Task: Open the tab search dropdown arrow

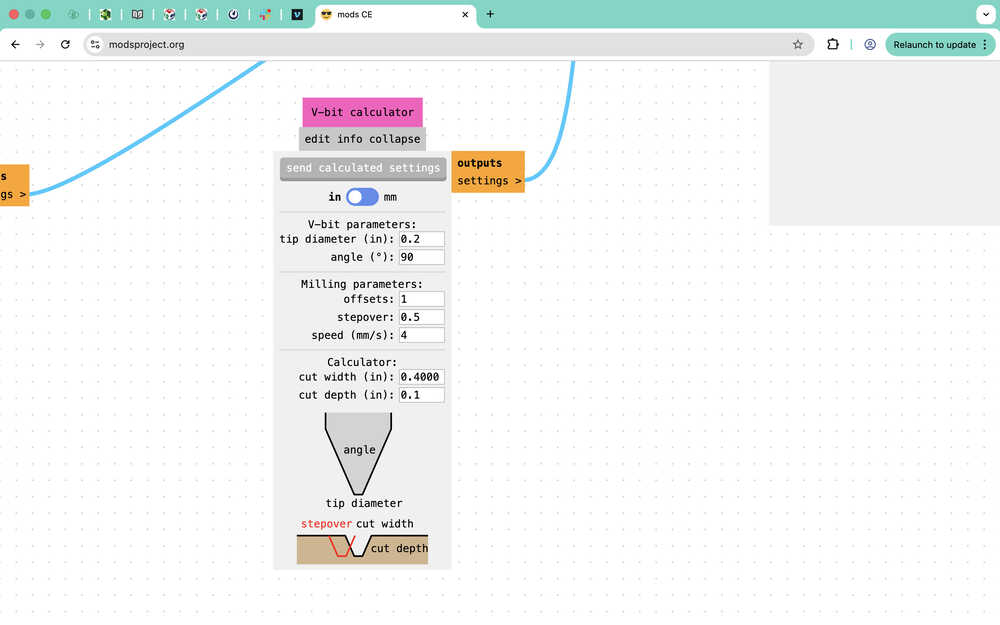Action: pyautogui.click(x=985, y=14)
